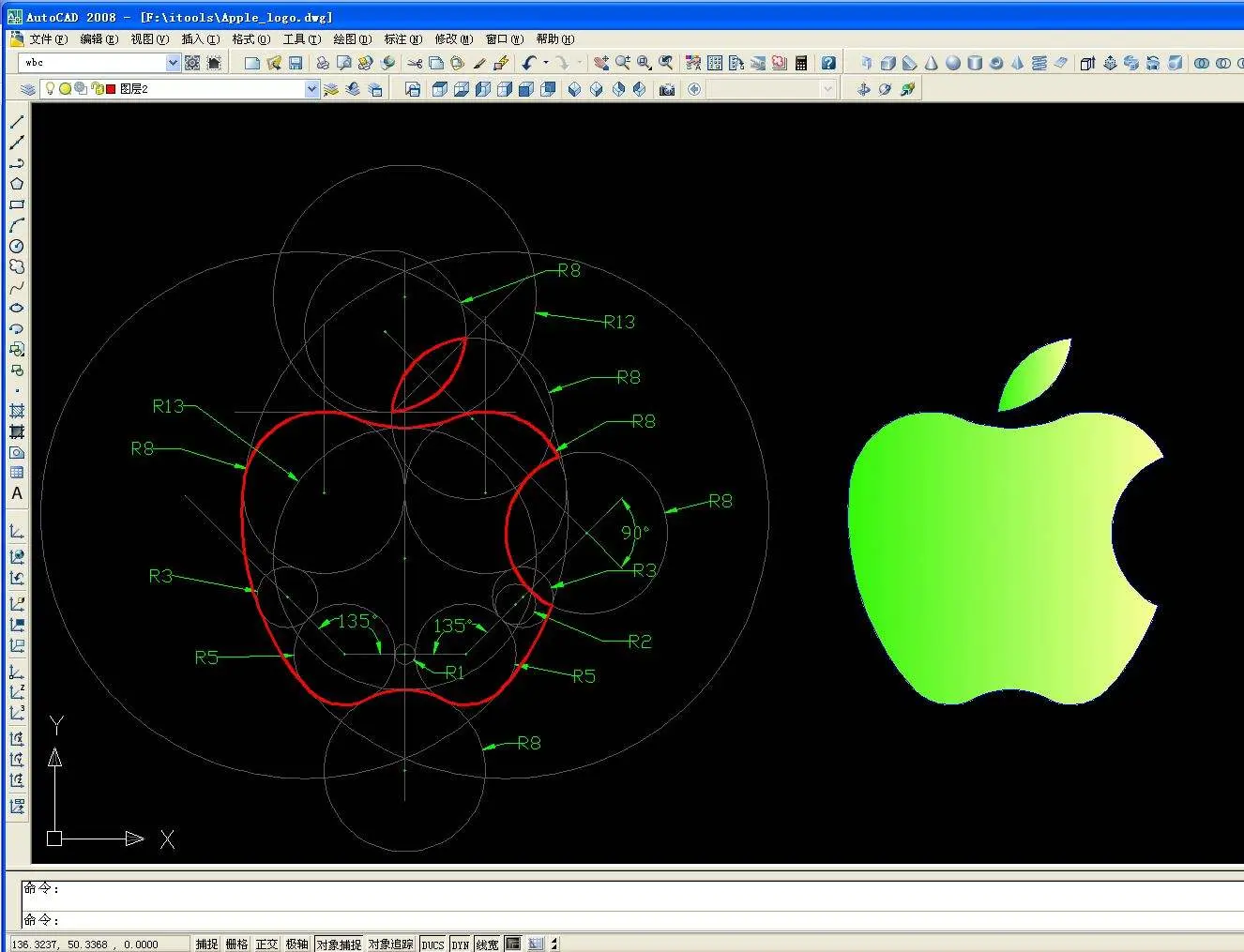Create a Helix spiral
Image resolution: width=1244 pixels, height=952 pixels.
click(1039, 63)
